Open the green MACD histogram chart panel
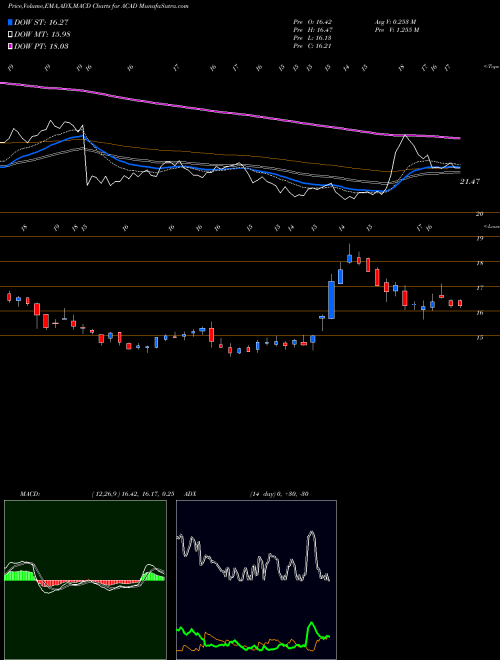Viewport: 500px width, 660px height. point(85,580)
